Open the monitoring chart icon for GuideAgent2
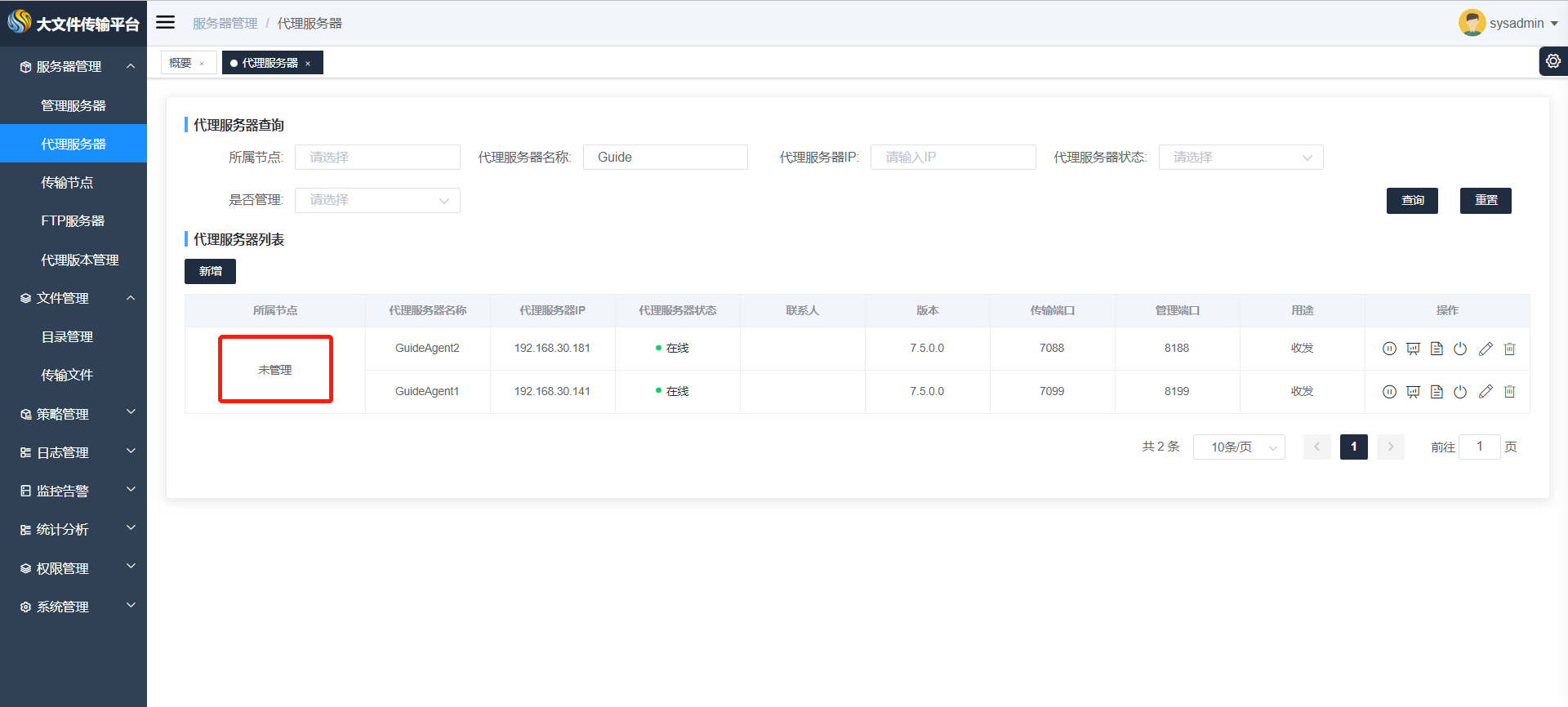1568x707 pixels. [1413, 349]
